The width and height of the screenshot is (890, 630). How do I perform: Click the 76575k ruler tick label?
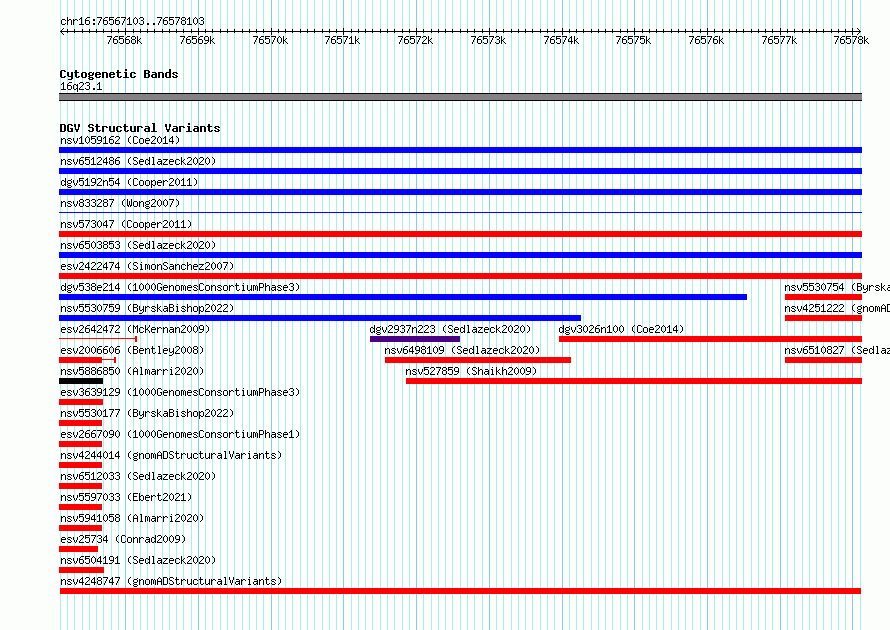pos(633,40)
